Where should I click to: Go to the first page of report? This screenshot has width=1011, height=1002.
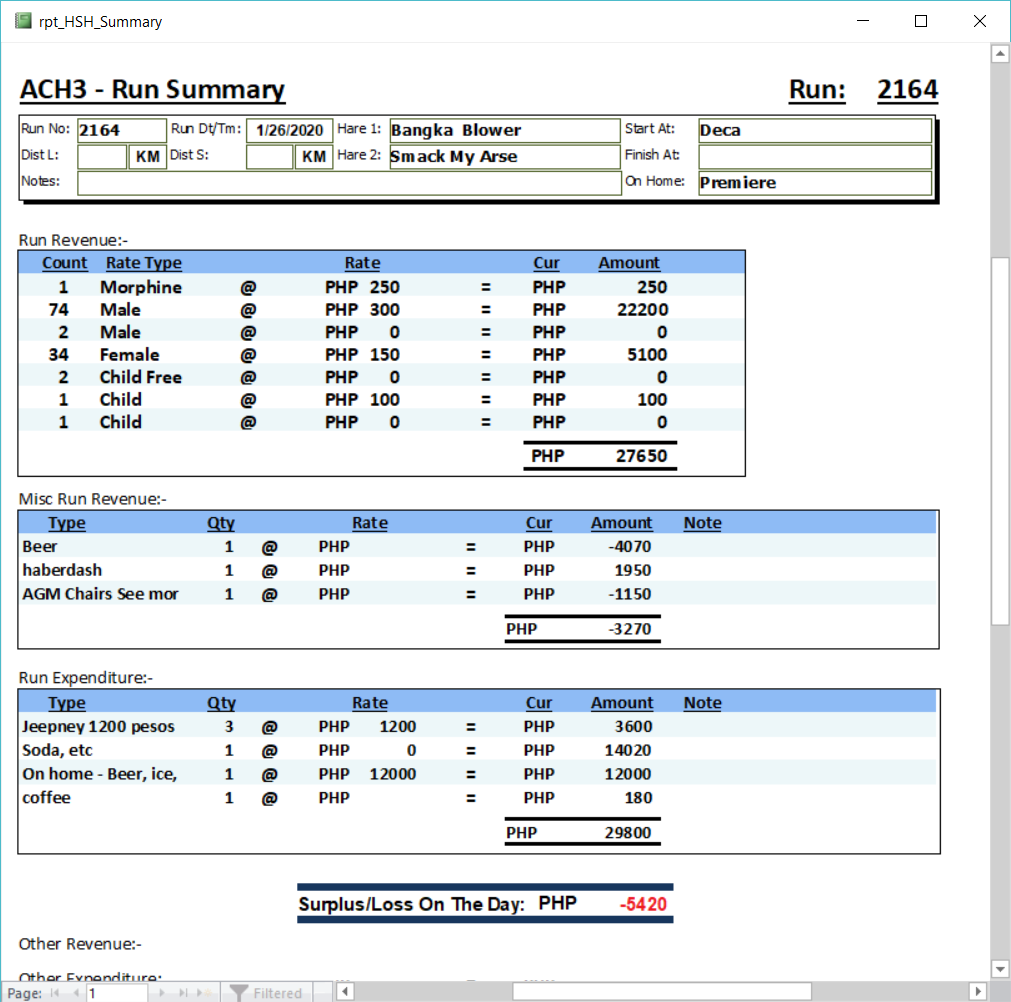pyautogui.click(x=55, y=993)
